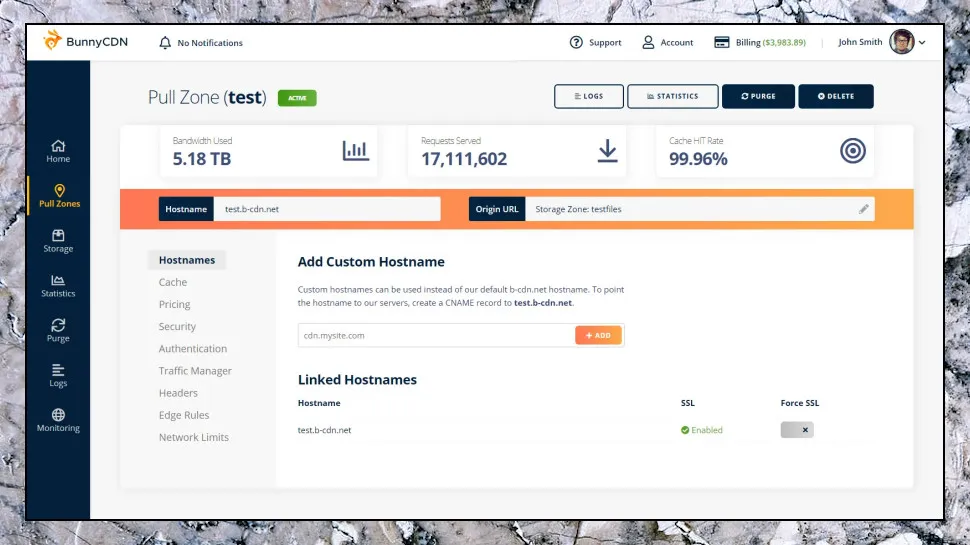
Task: Open Pull Zones in sidebar
Action: click(59, 196)
